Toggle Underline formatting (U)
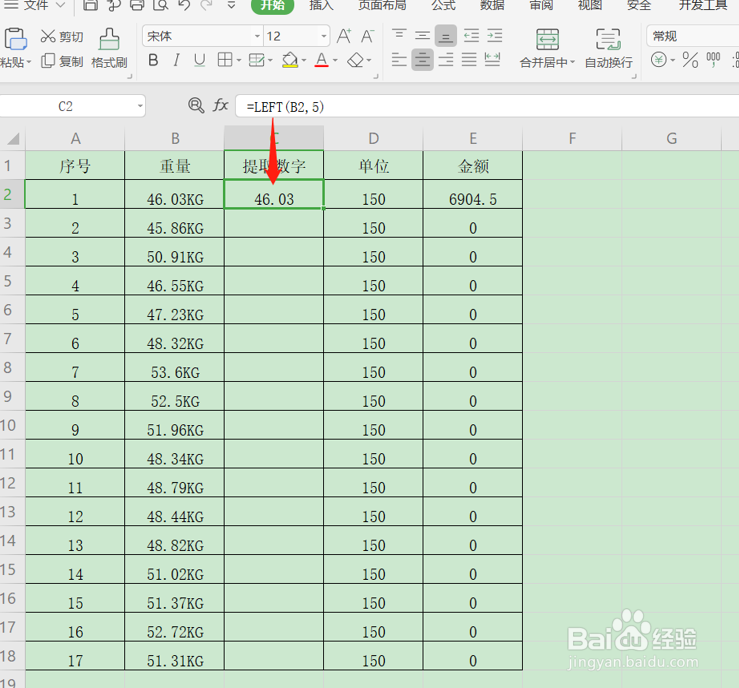Viewport: 739px width, 688px height. (199, 60)
